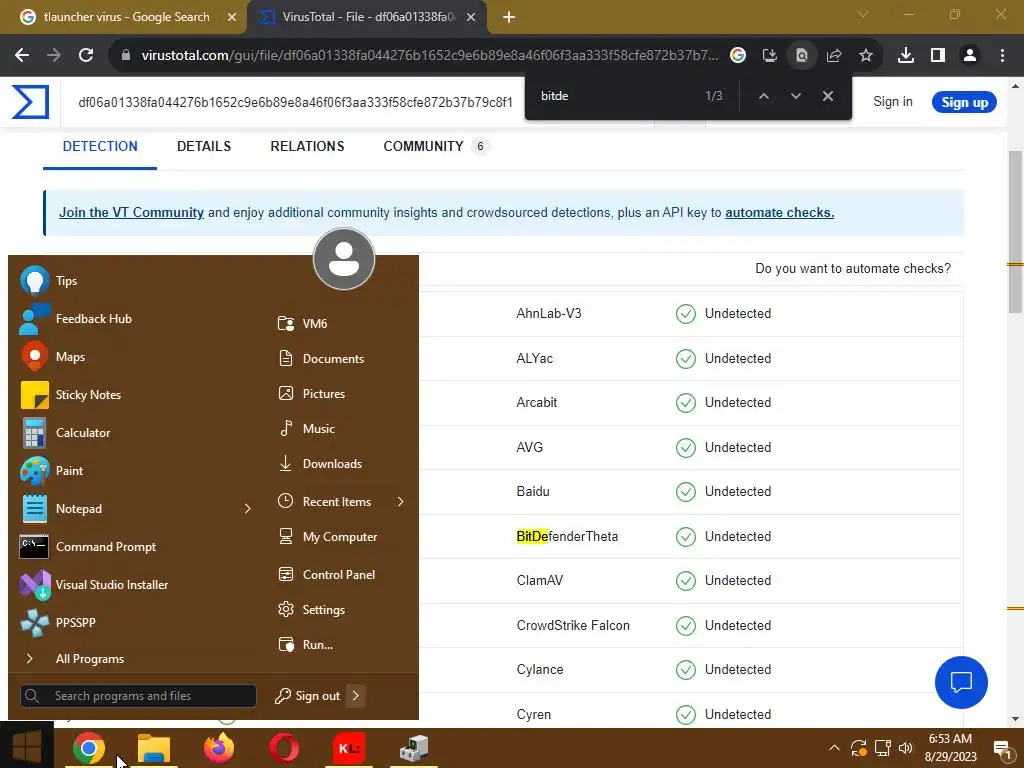This screenshot has height=768, width=1024.
Task: Open File Explorer from taskbar
Action: 154,748
